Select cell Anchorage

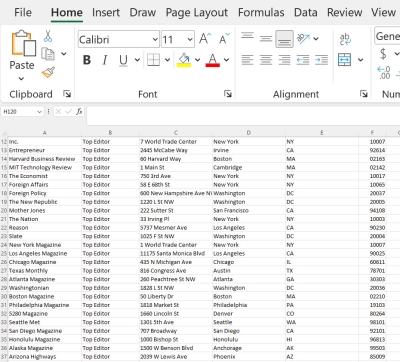click(249, 348)
